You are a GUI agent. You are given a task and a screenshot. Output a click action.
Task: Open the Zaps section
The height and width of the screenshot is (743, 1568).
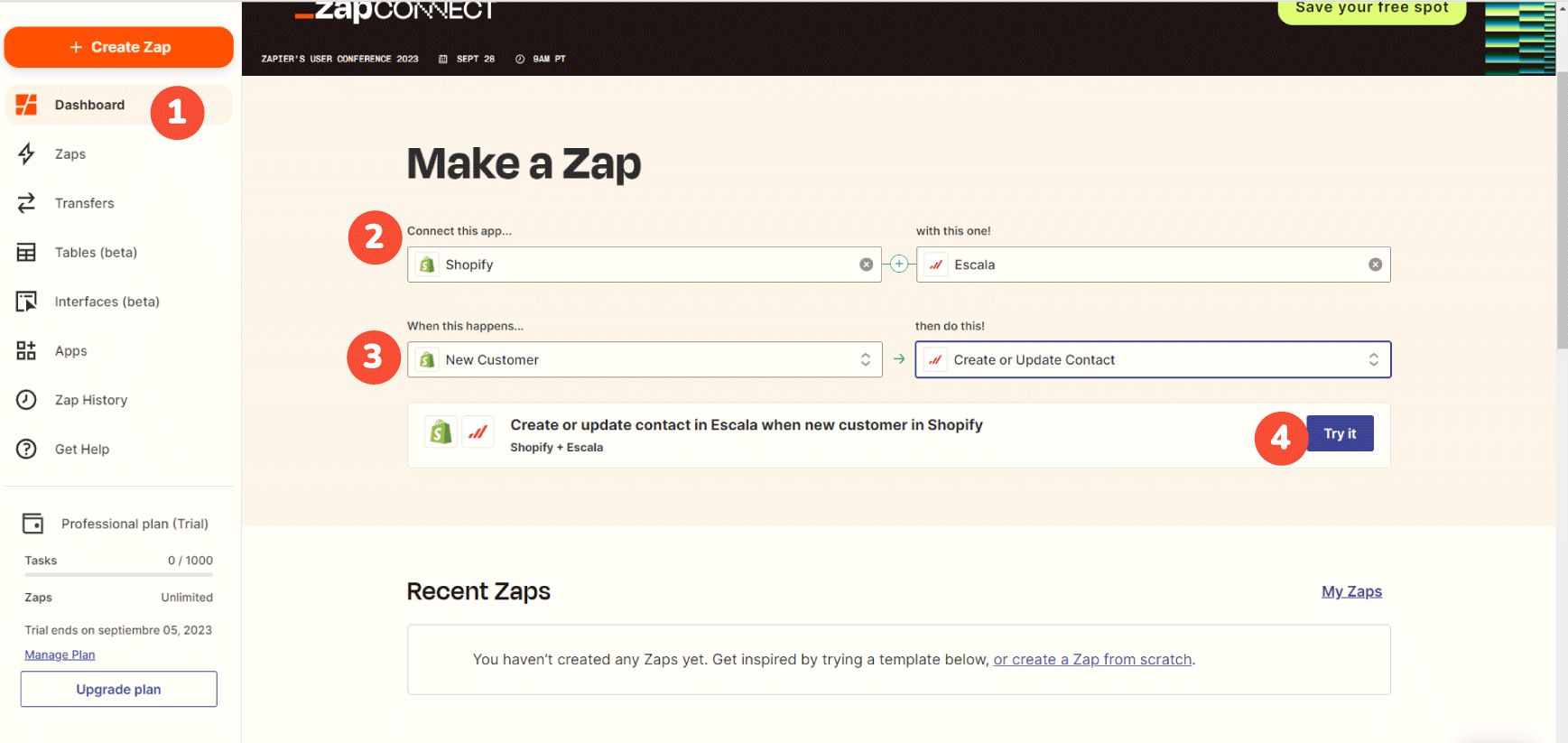(x=70, y=154)
